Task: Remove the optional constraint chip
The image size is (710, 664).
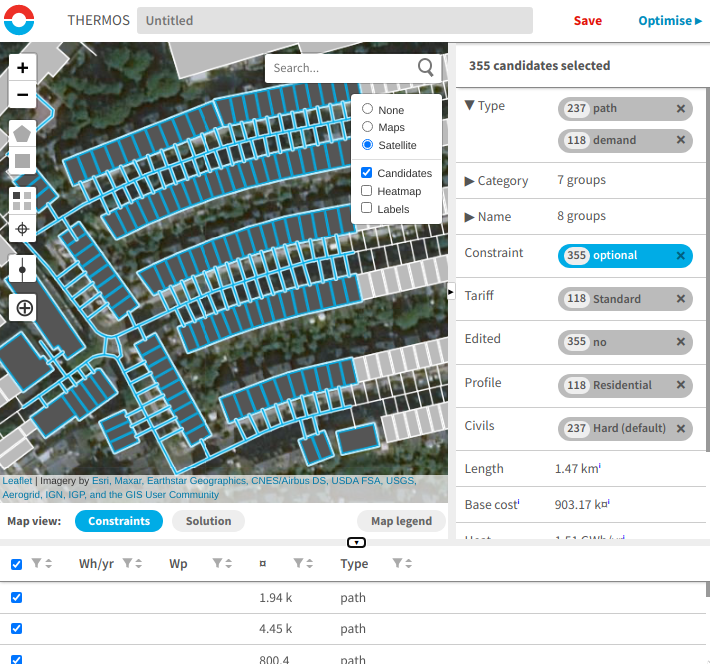Action: tap(681, 255)
